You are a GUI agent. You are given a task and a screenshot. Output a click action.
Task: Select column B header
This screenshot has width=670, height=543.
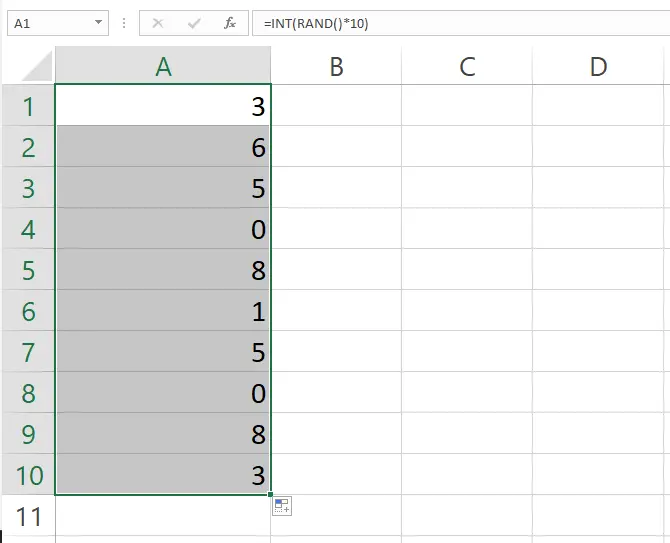point(336,66)
